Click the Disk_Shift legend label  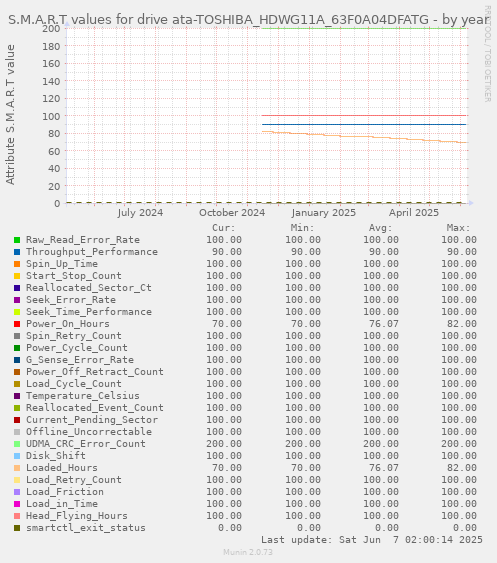(56, 456)
